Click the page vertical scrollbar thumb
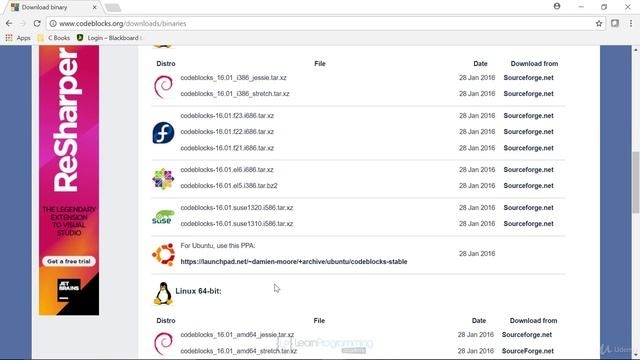640x360 pixels. point(636,182)
